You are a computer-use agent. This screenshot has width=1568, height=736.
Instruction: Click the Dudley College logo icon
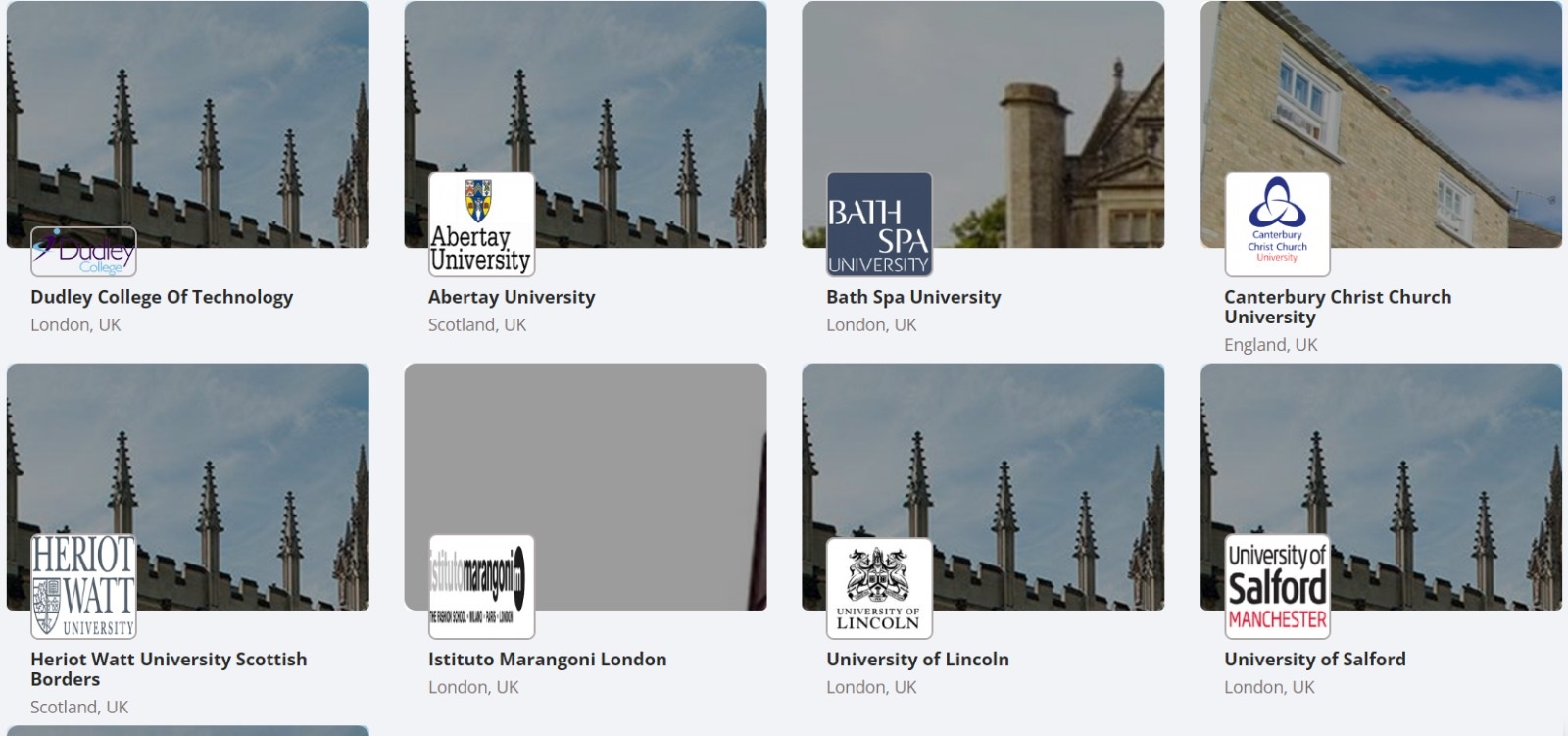click(x=83, y=252)
